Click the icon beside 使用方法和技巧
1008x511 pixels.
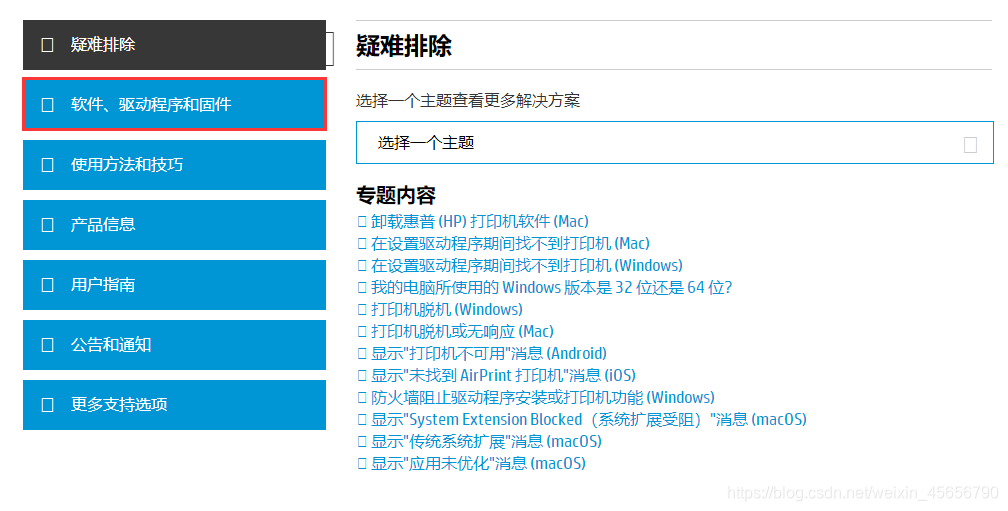(48, 165)
